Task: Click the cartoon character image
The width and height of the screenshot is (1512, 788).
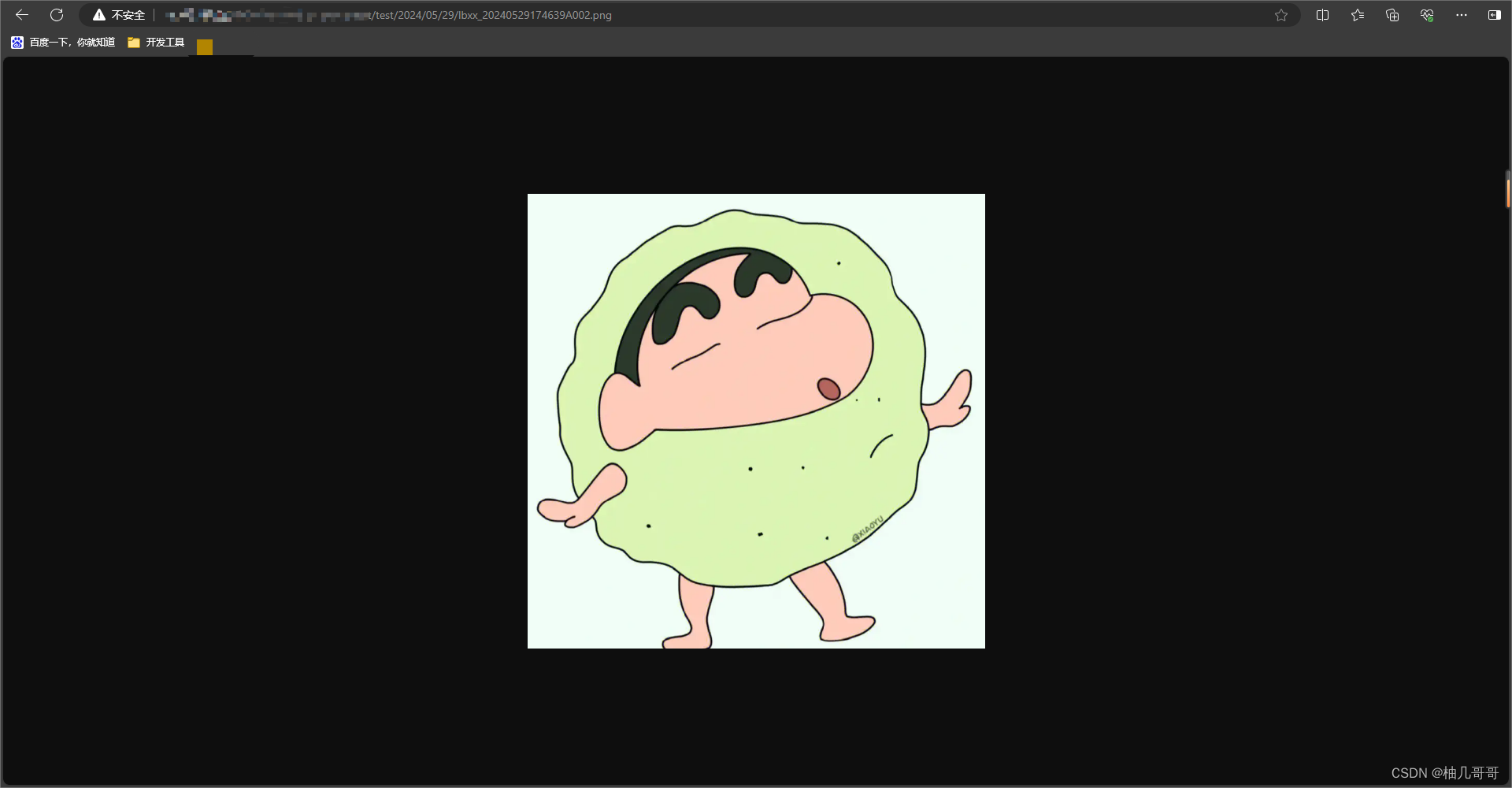Action: (x=756, y=421)
